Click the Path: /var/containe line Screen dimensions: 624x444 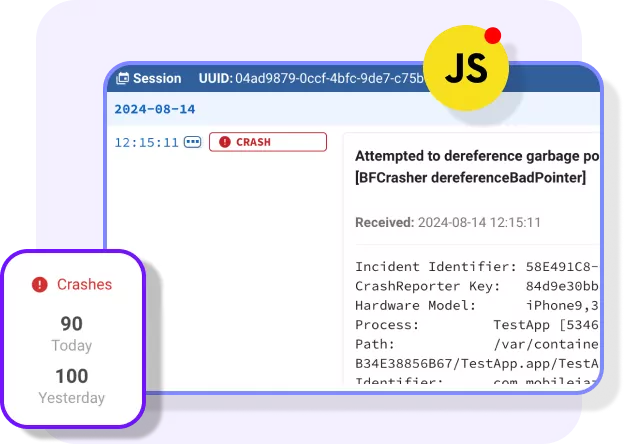pos(477,344)
